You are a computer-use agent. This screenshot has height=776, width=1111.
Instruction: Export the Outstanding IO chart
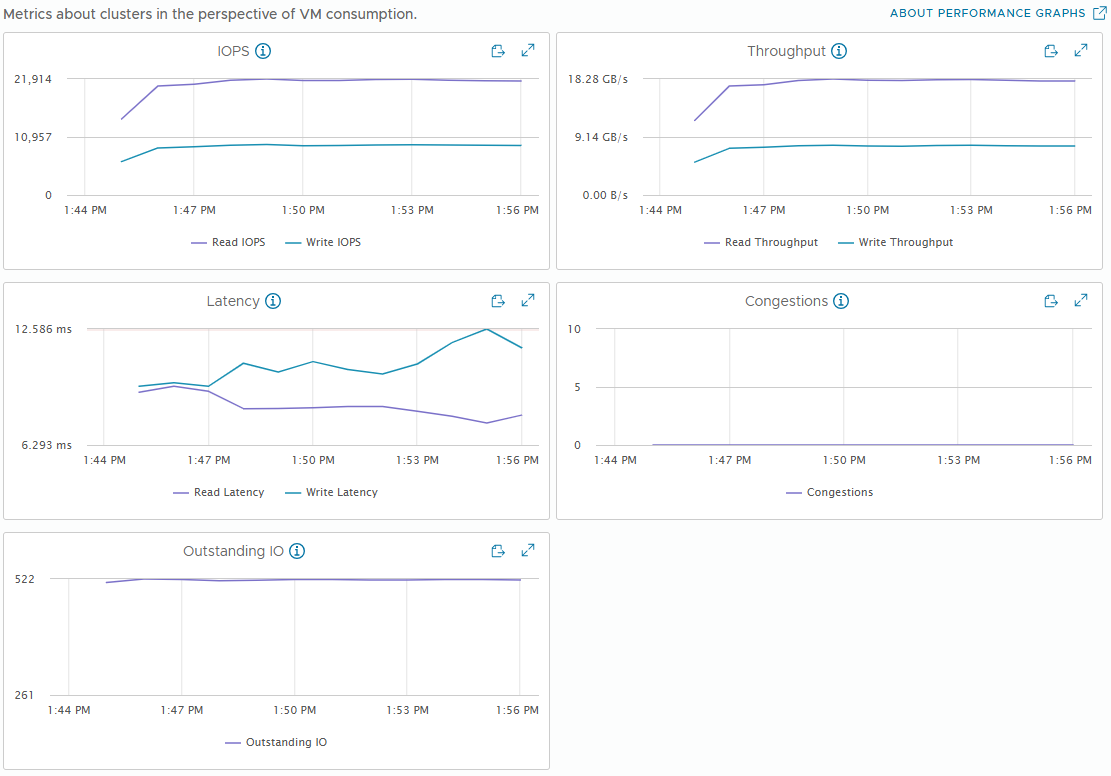[498, 551]
